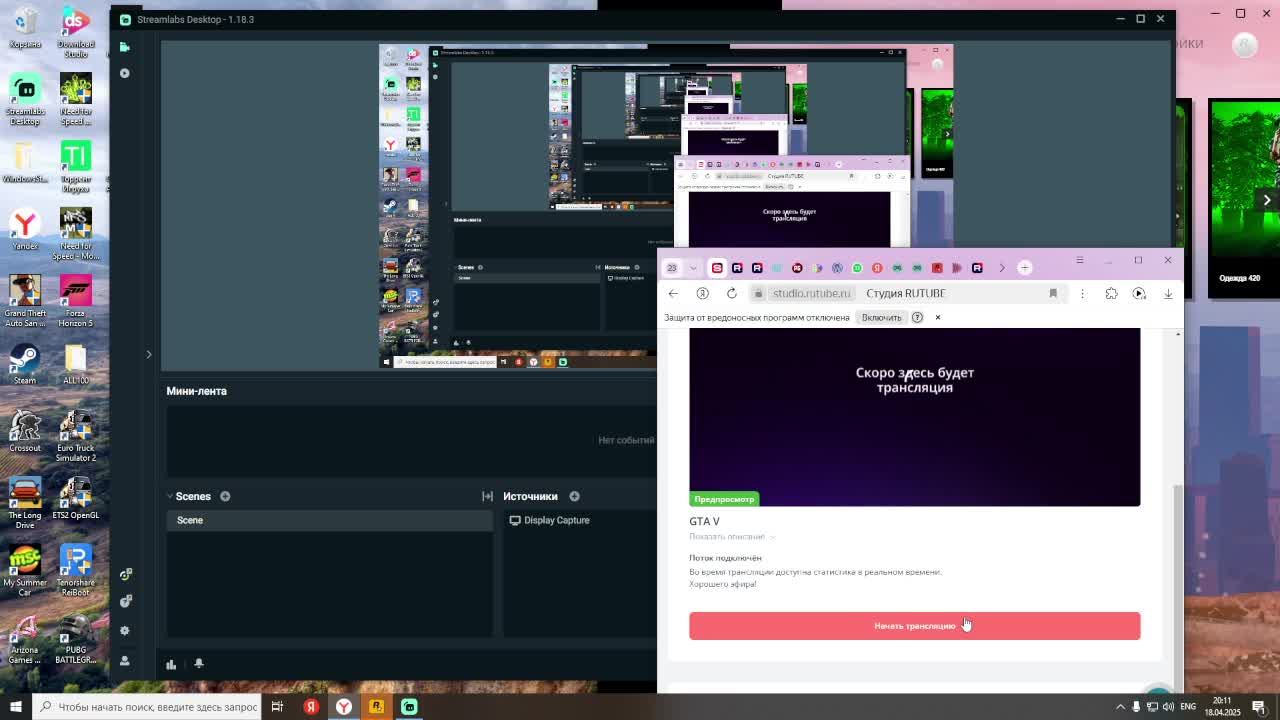This screenshot has height=720, width=1280.
Task: Click Начать трансляцию button
Action: pos(914,626)
